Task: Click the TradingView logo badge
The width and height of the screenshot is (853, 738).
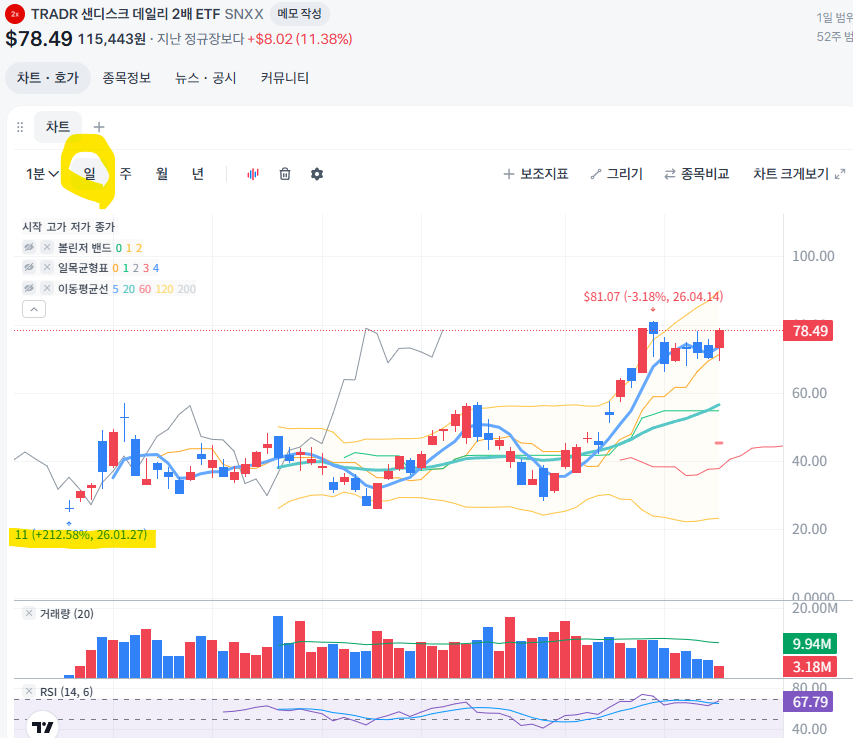Action: tap(42, 726)
